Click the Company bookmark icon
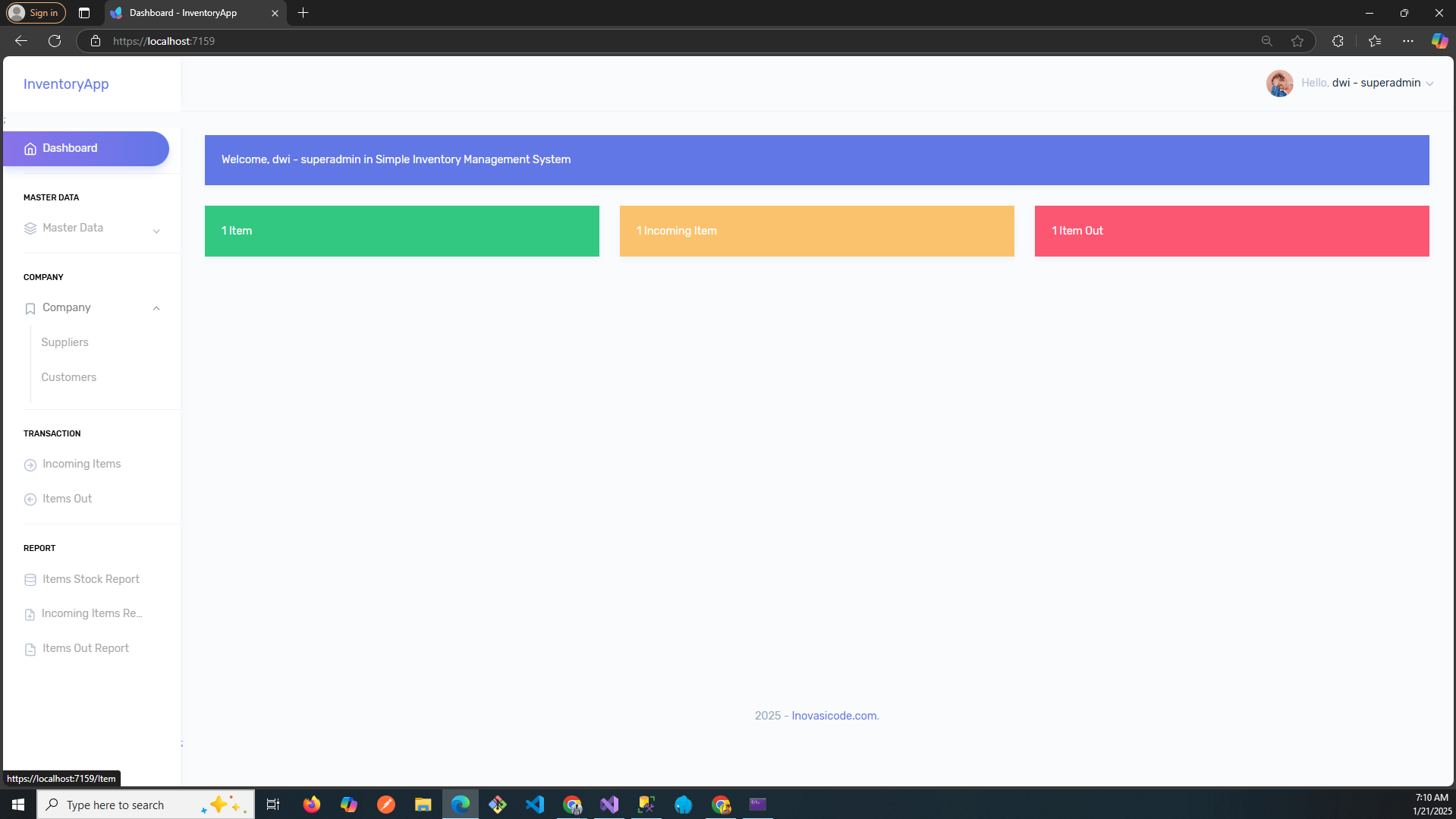1456x819 pixels. coord(30,308)
